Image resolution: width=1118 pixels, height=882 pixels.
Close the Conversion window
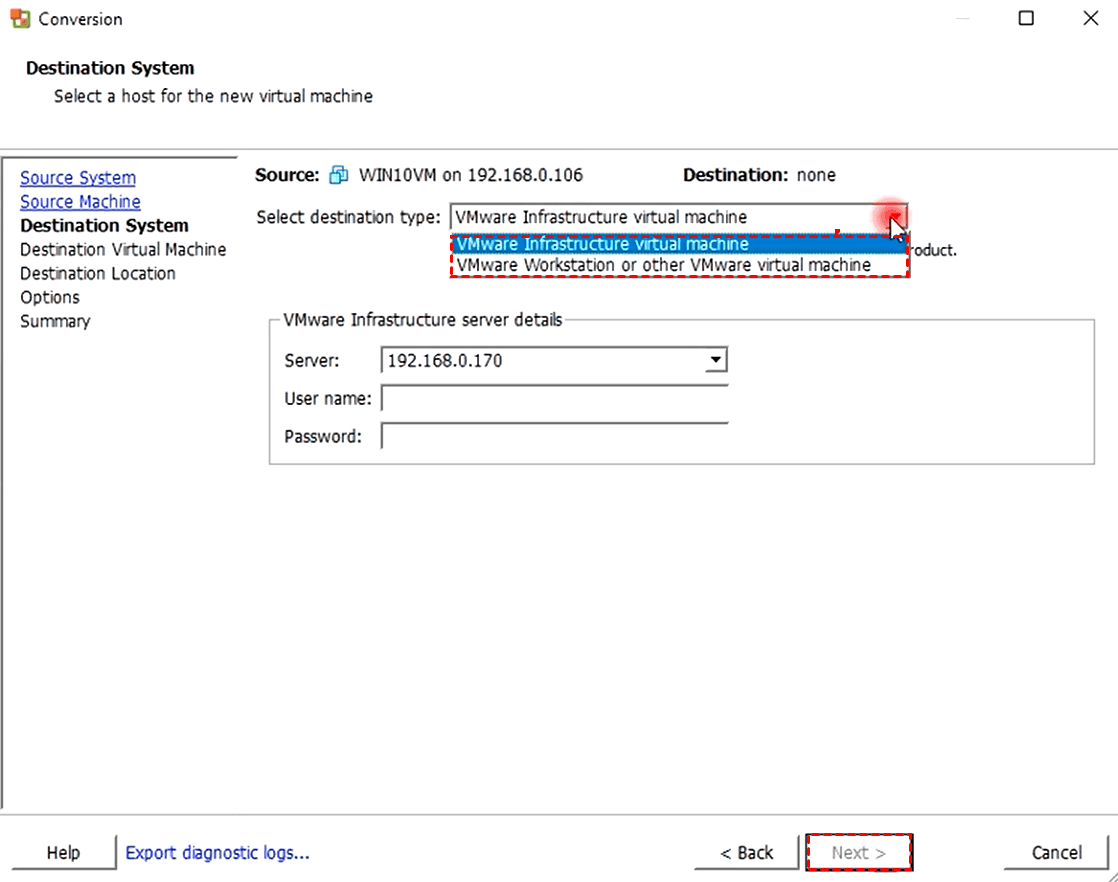(x=1091, y=19)
